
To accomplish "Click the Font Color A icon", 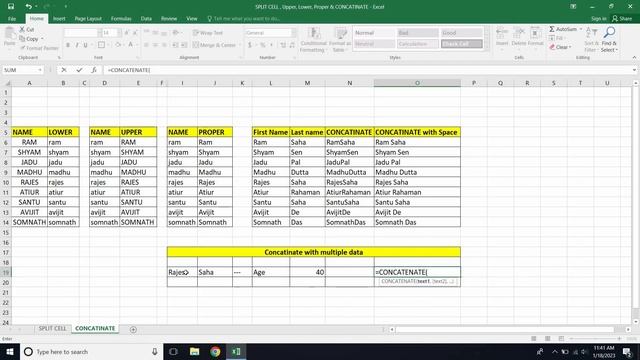I will pos(131,45).
